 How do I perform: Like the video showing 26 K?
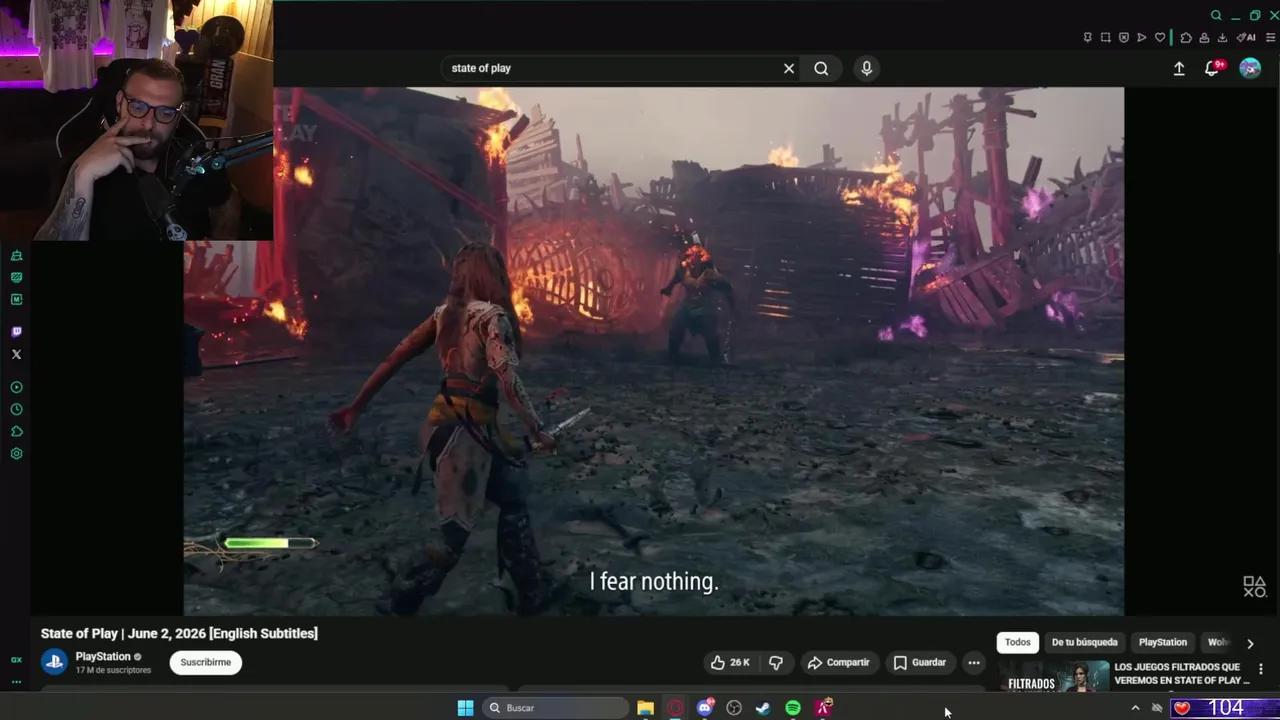click(730, 662)
